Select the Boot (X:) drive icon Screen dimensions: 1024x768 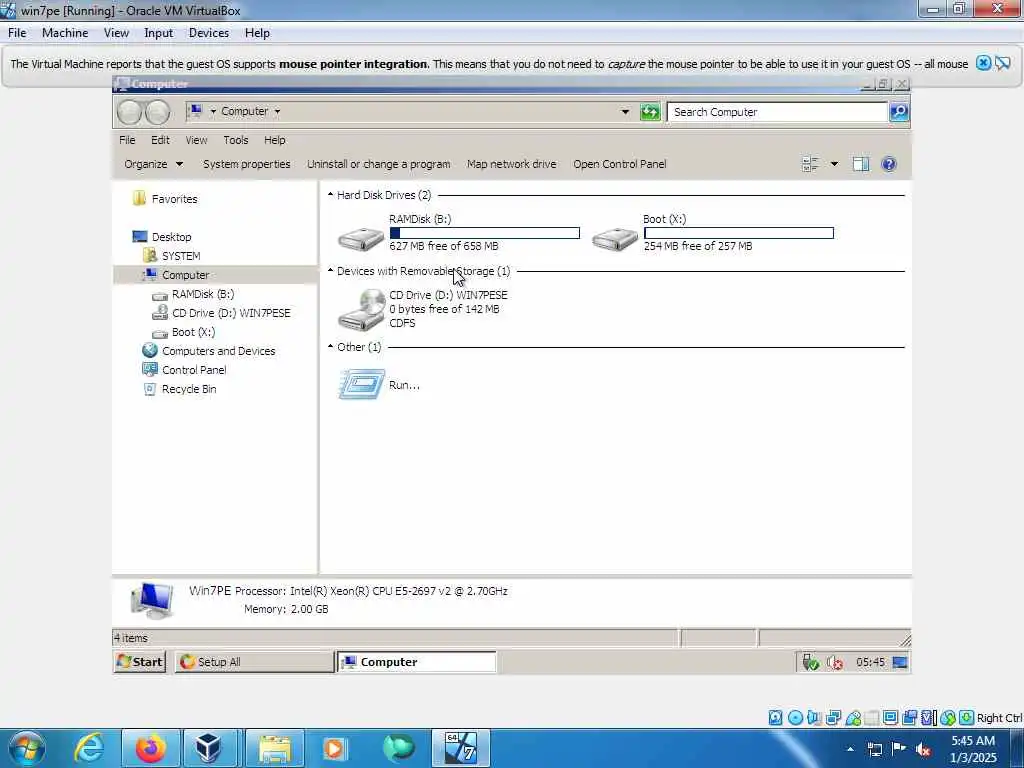615,238
